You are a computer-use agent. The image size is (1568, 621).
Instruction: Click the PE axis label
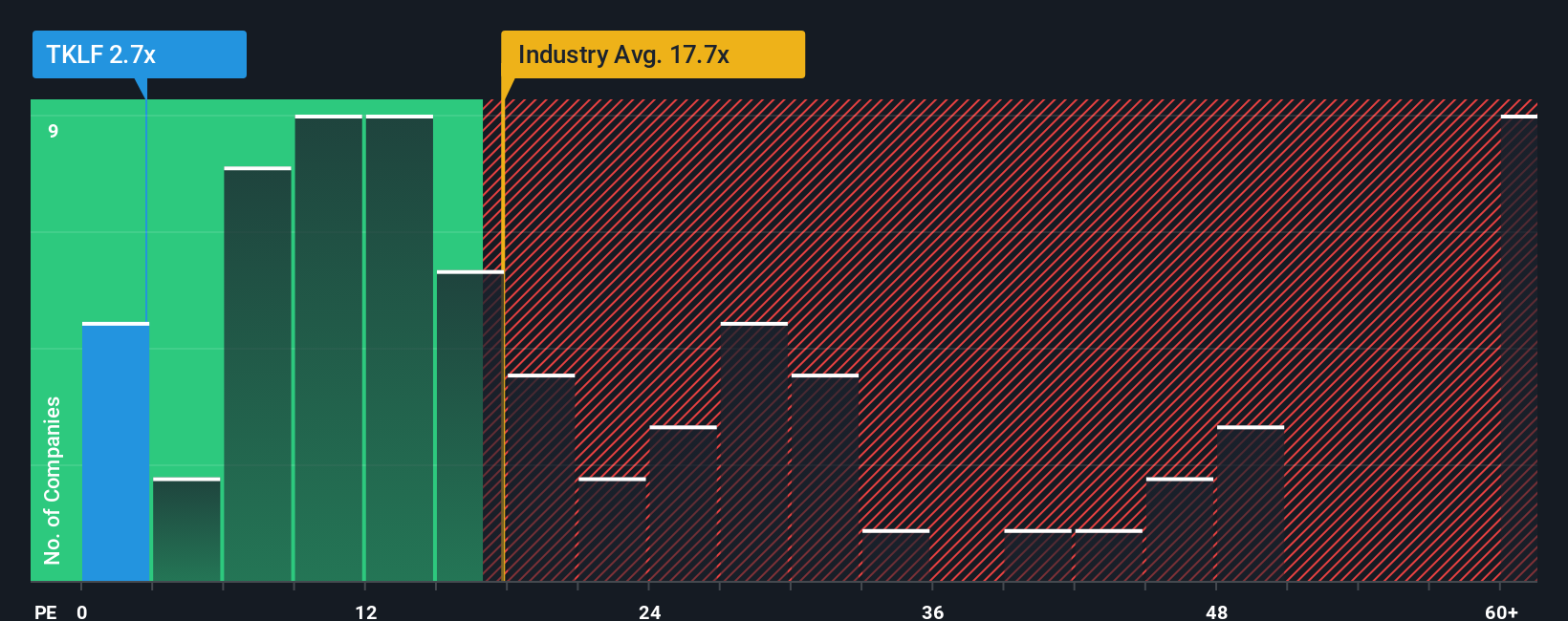click(46, 612)
